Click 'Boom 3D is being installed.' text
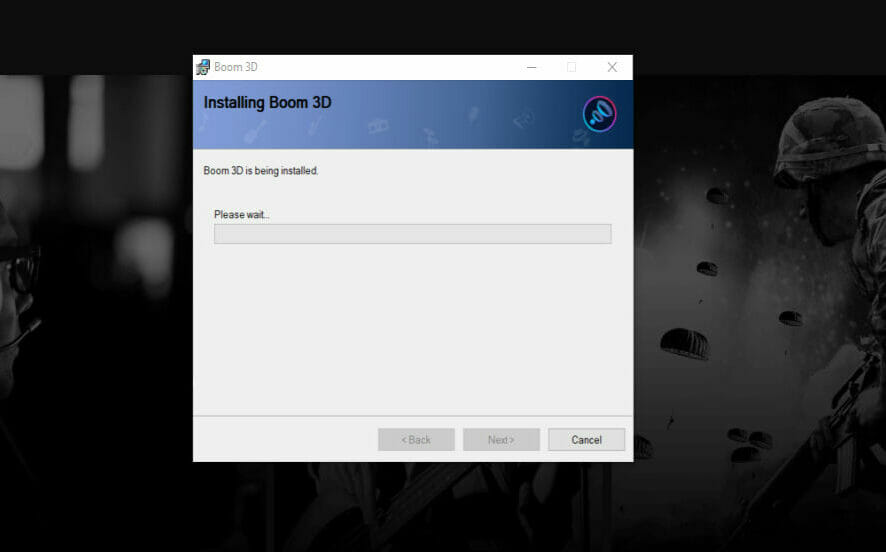This screenshot has height=552, width=886. [260, 171]
